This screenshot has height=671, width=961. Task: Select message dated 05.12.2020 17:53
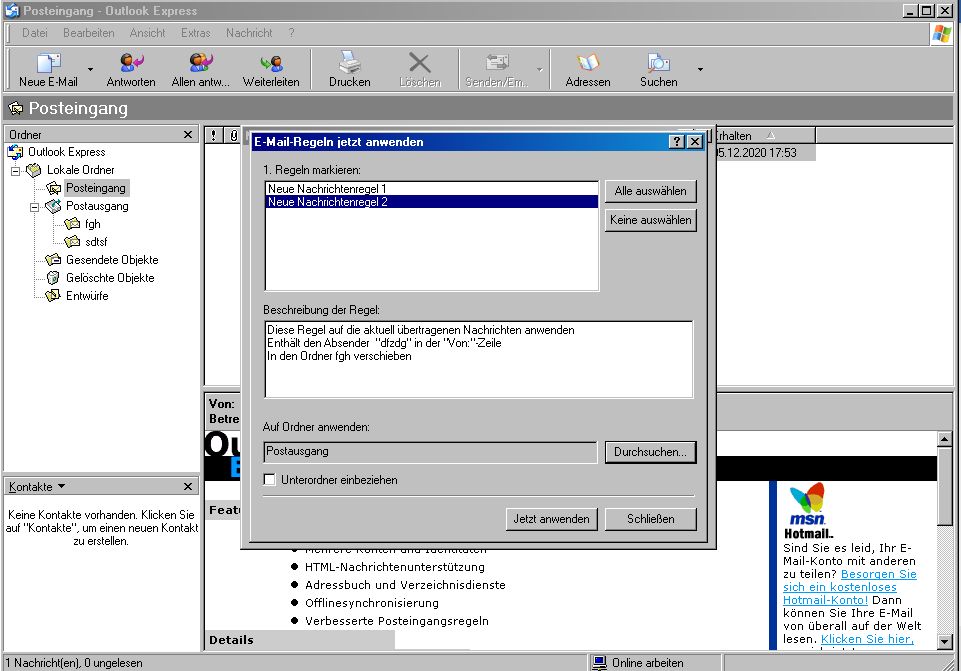tap(765, 153)
